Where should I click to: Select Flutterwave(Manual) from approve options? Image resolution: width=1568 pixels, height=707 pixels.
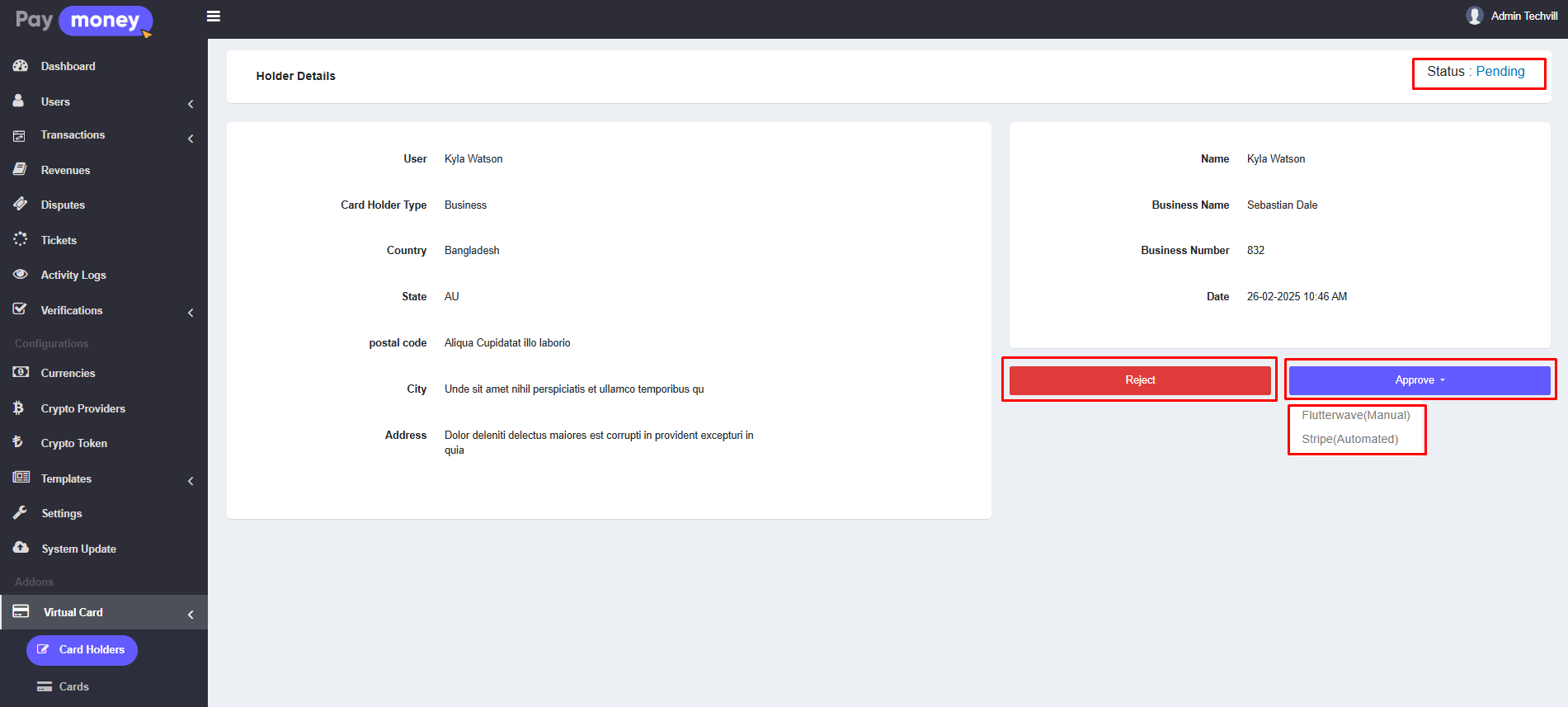click(1355, 415)
